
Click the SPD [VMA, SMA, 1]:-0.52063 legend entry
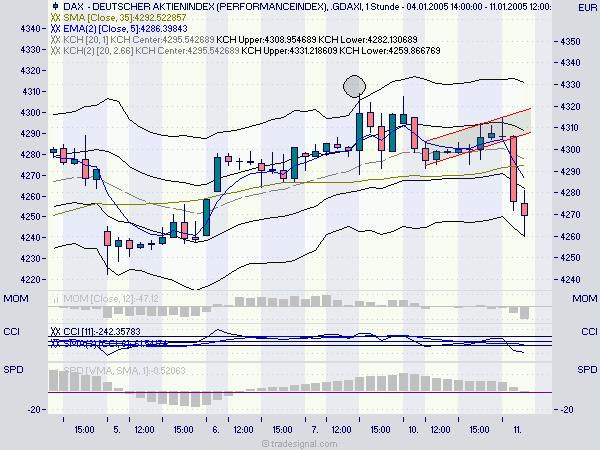pyautogui.click(x=124, y=370)
